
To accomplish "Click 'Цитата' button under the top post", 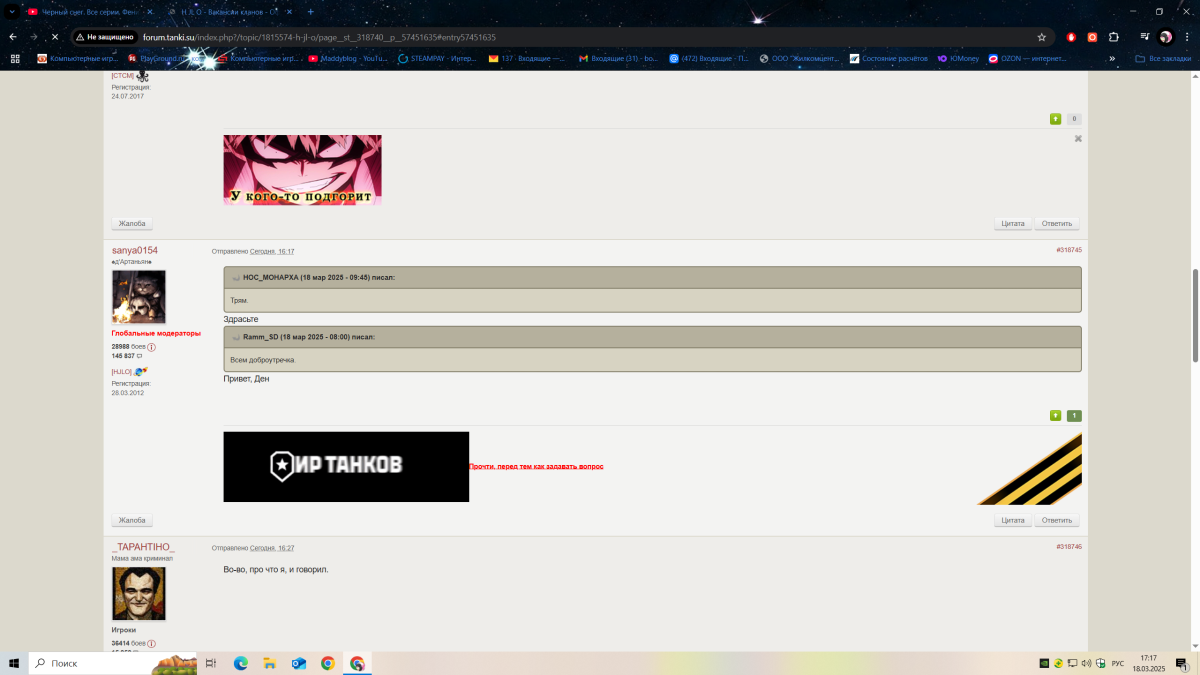I will pyautogui.click(x=1013, y=223).
